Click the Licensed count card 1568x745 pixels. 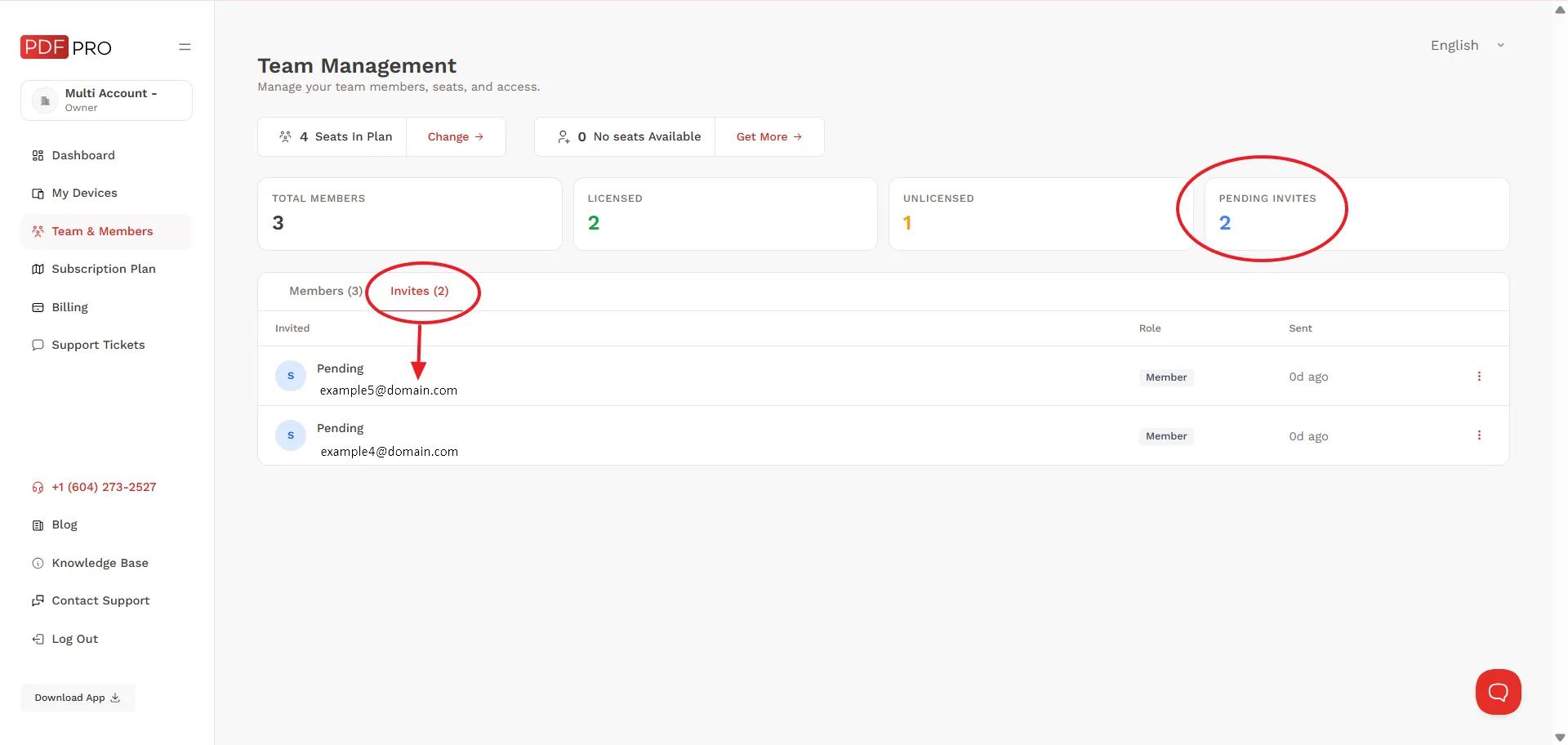point(725,214)
